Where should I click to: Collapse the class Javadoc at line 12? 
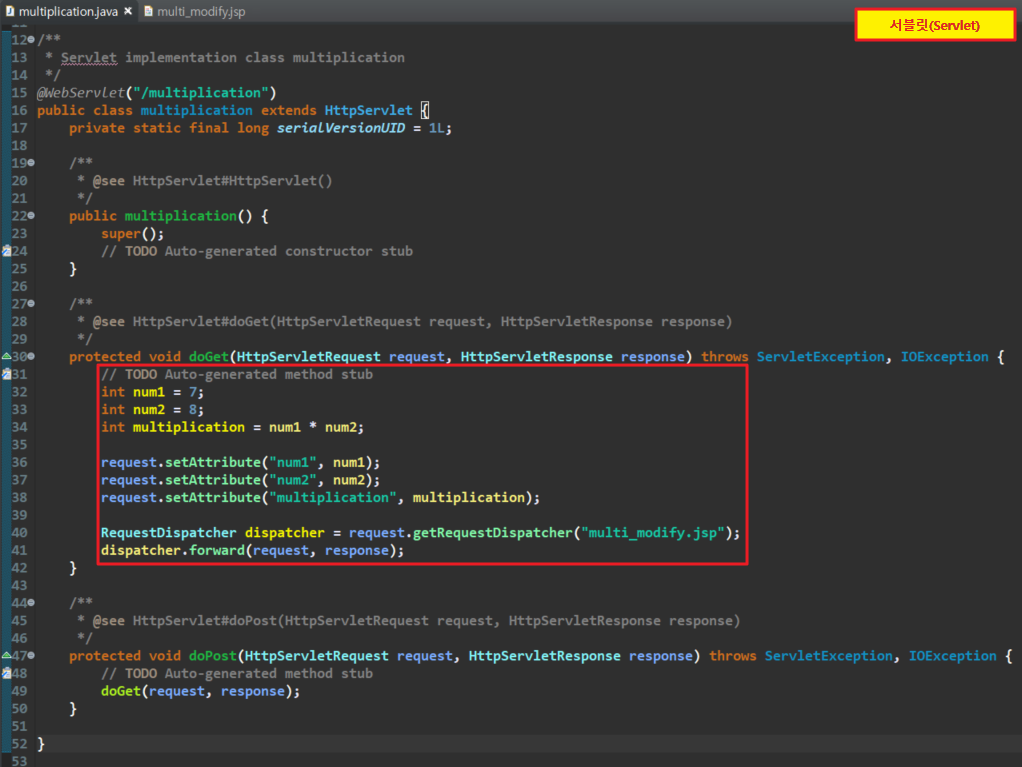coord(31,40)
